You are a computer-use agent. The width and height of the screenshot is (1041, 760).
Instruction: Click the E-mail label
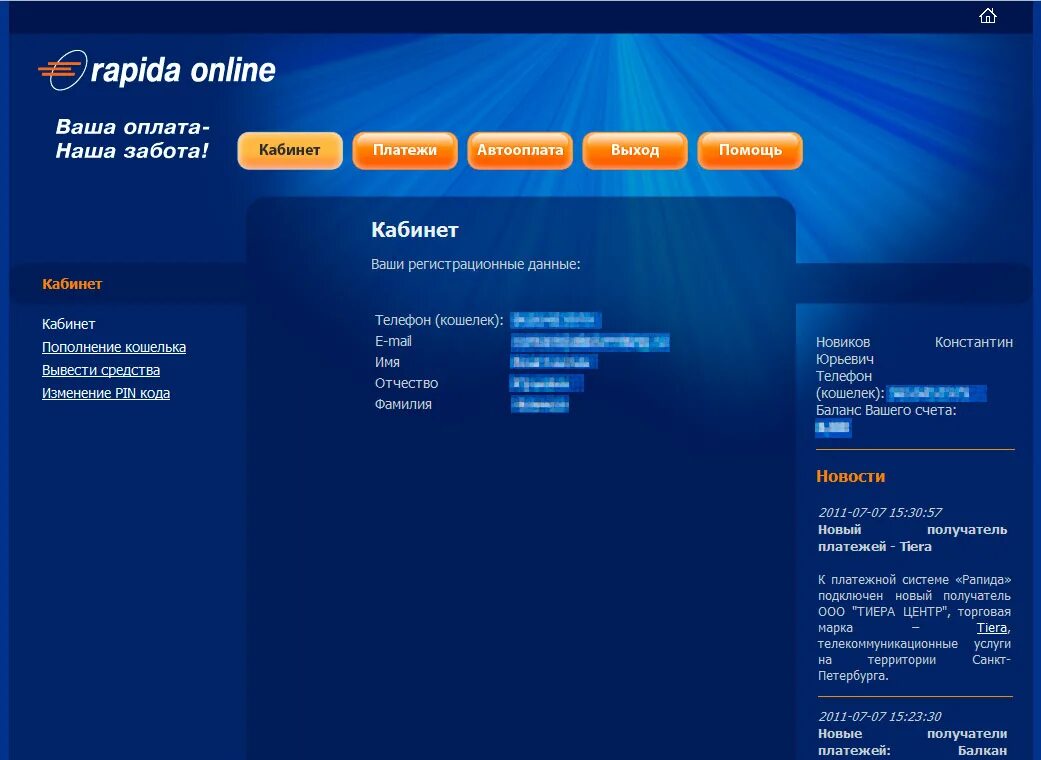click(393, 341)
